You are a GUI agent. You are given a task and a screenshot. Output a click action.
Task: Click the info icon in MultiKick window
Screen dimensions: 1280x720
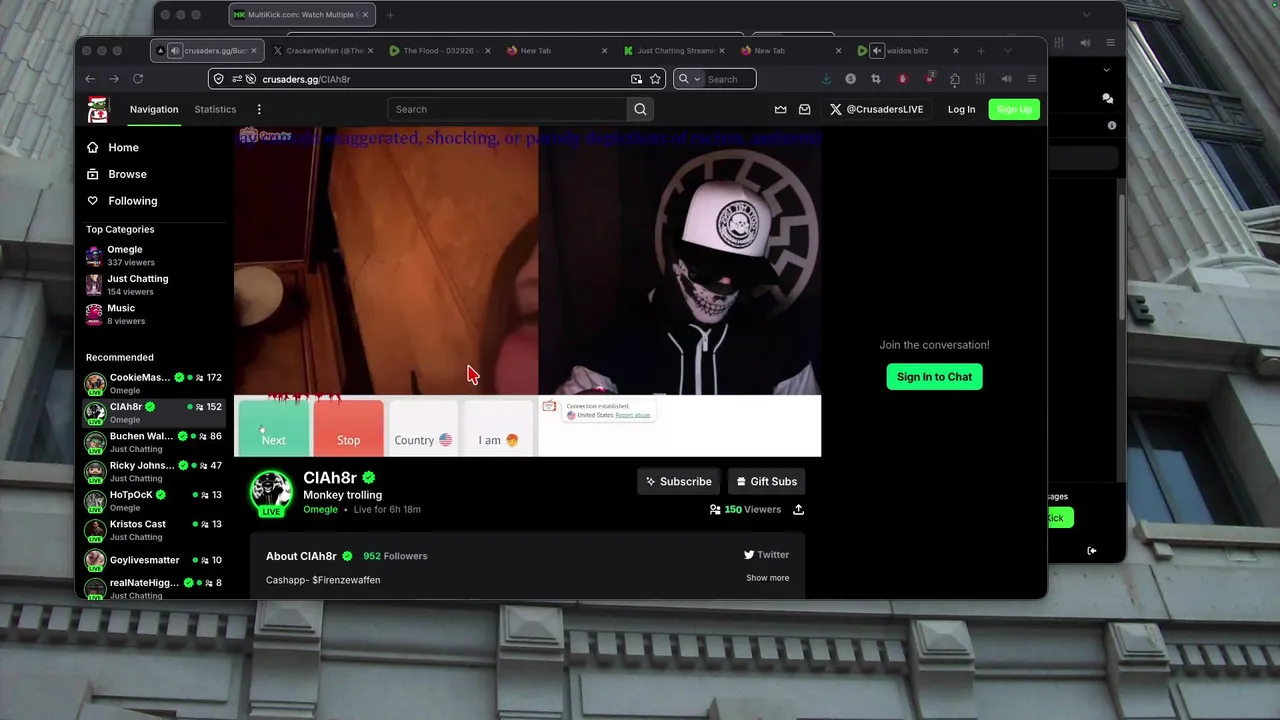tap(1111, 125)
